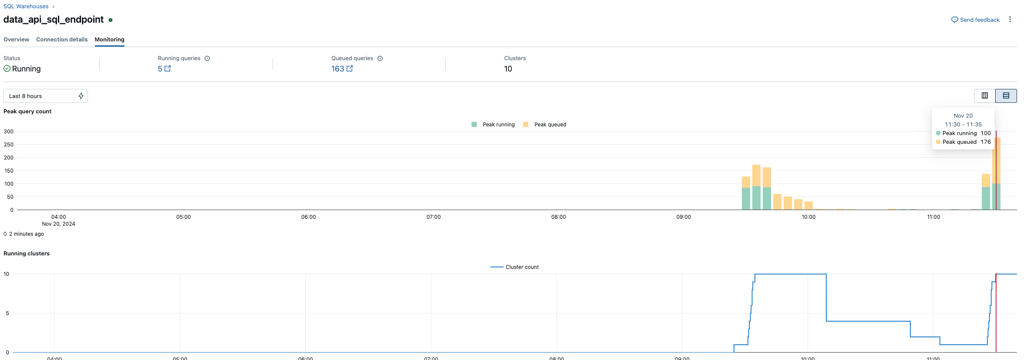Viewport: 1024px width, 360px height.
Task: Click the info icon beside Running queries
Action: (x=207, y=58)
